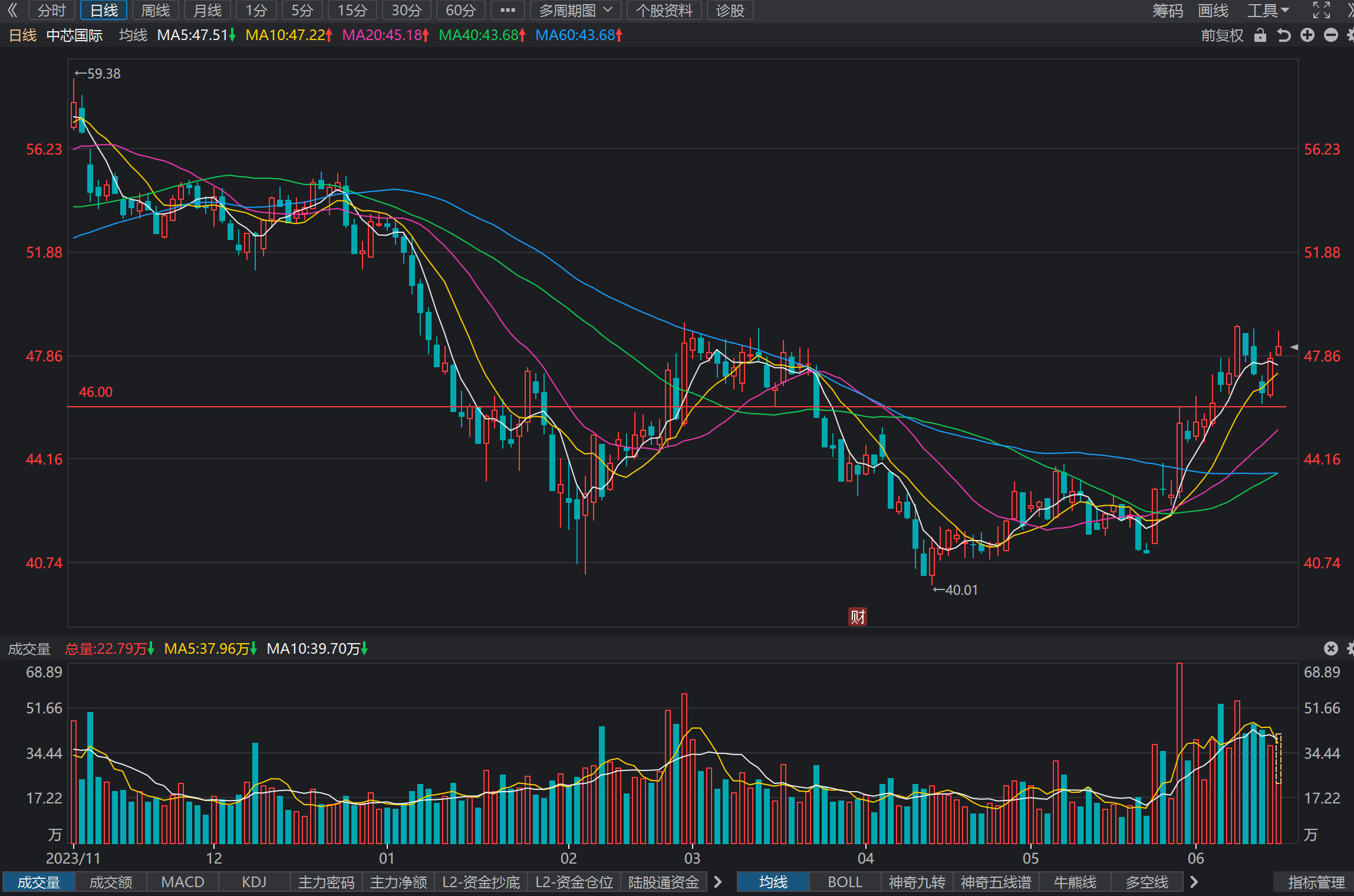This screenshot has height=896, width=1354.
Task: Click the MA60:43.68 blue indicator label
Action: 579,35
